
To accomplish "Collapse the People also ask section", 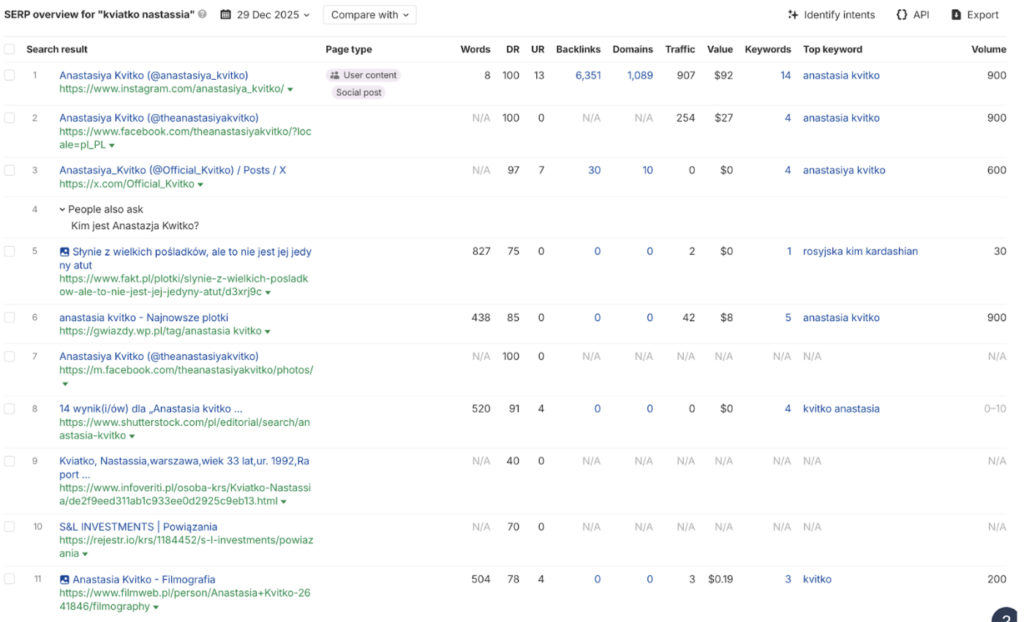I will point(62,210).
